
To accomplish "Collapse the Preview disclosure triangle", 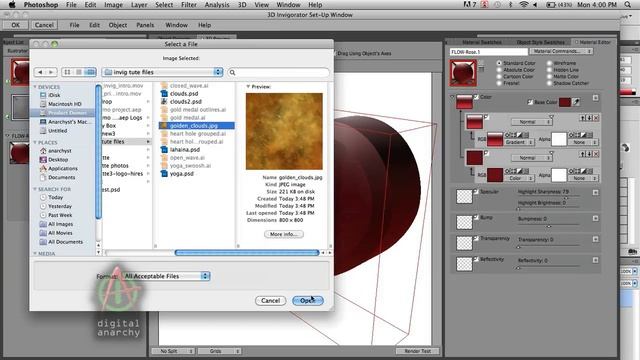I will pyautogui.click(x=248, y=87).
